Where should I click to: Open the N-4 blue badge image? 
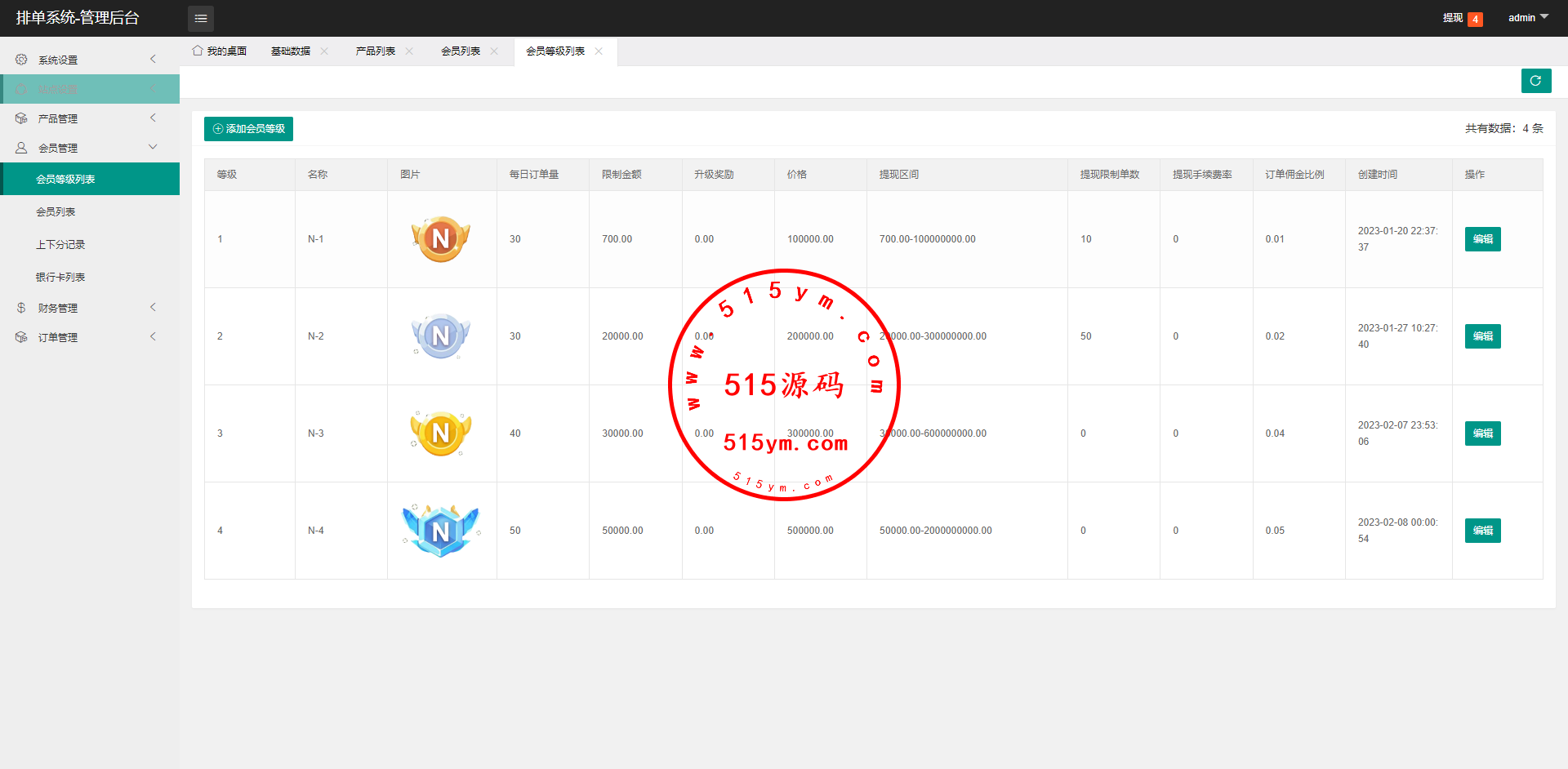pos(441,531)
